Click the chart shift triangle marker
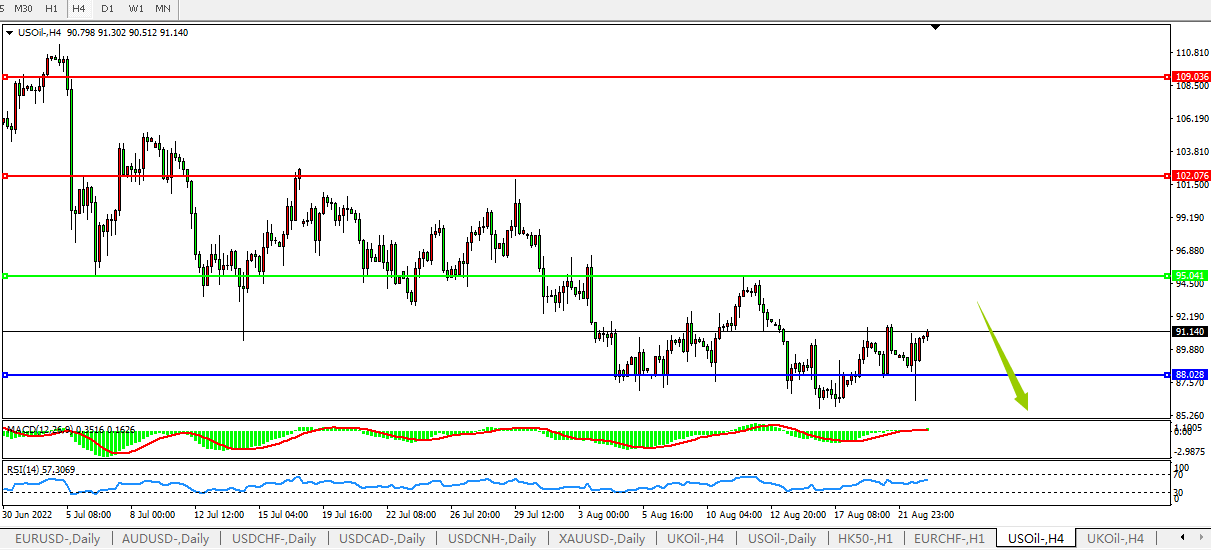The height and width of the screenshot is (550, 1211). tap(935, 28)
